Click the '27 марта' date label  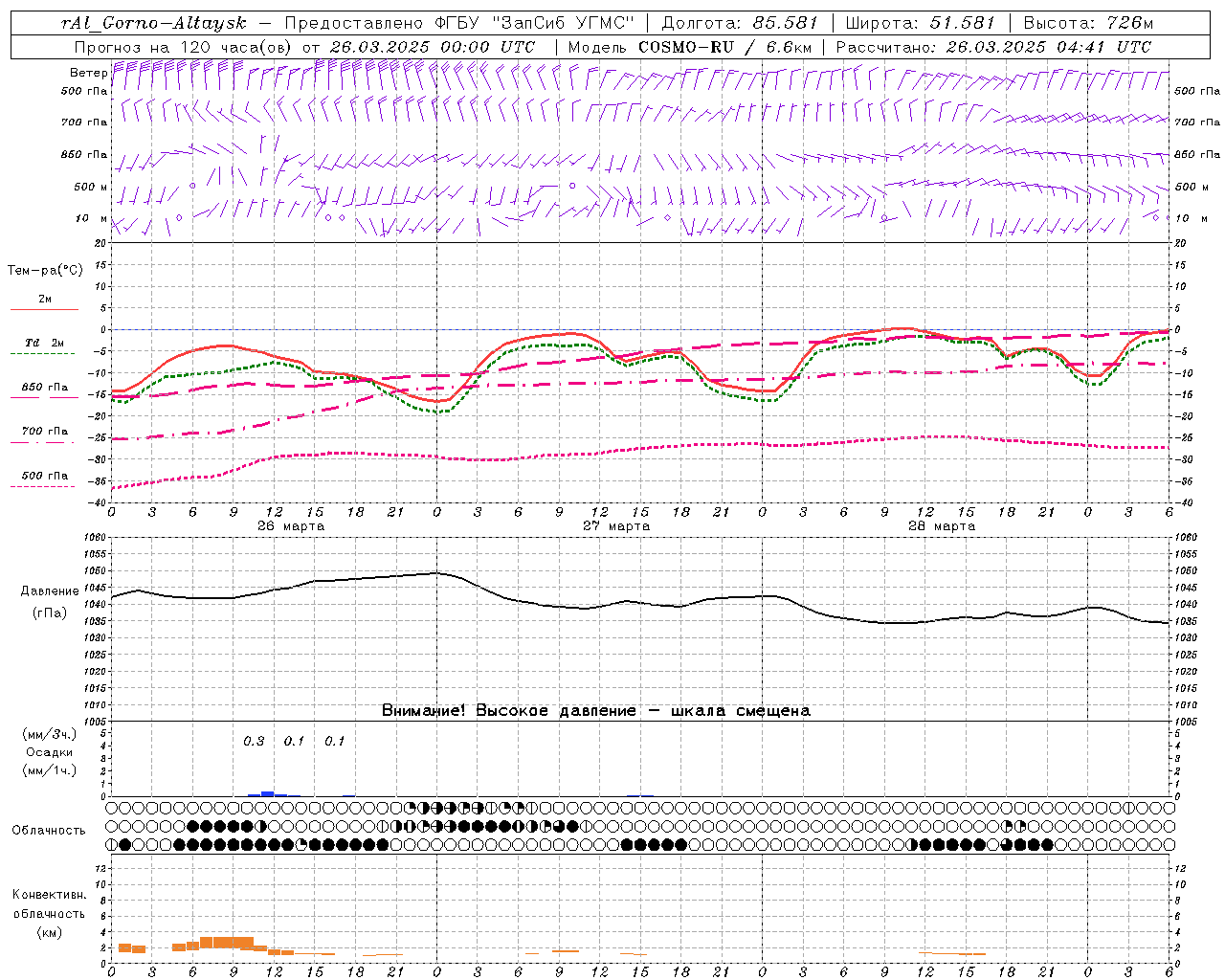point(616,526)
